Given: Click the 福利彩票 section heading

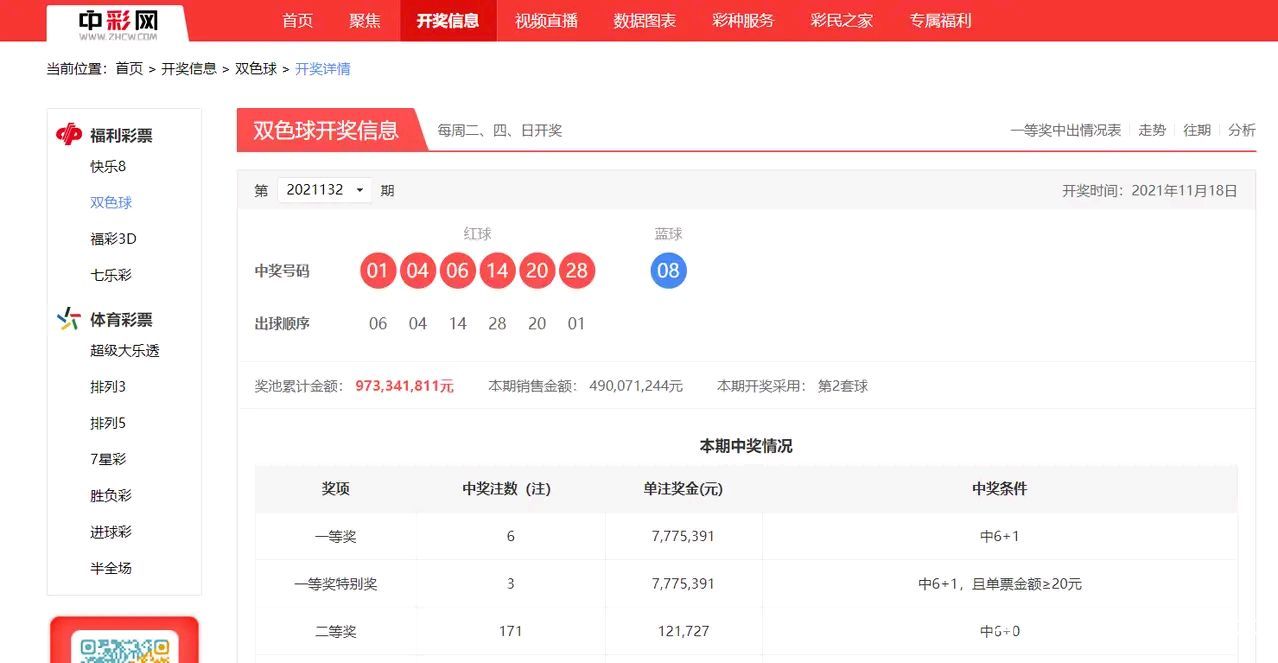Looking at the screenshot, I should point(121,136).
